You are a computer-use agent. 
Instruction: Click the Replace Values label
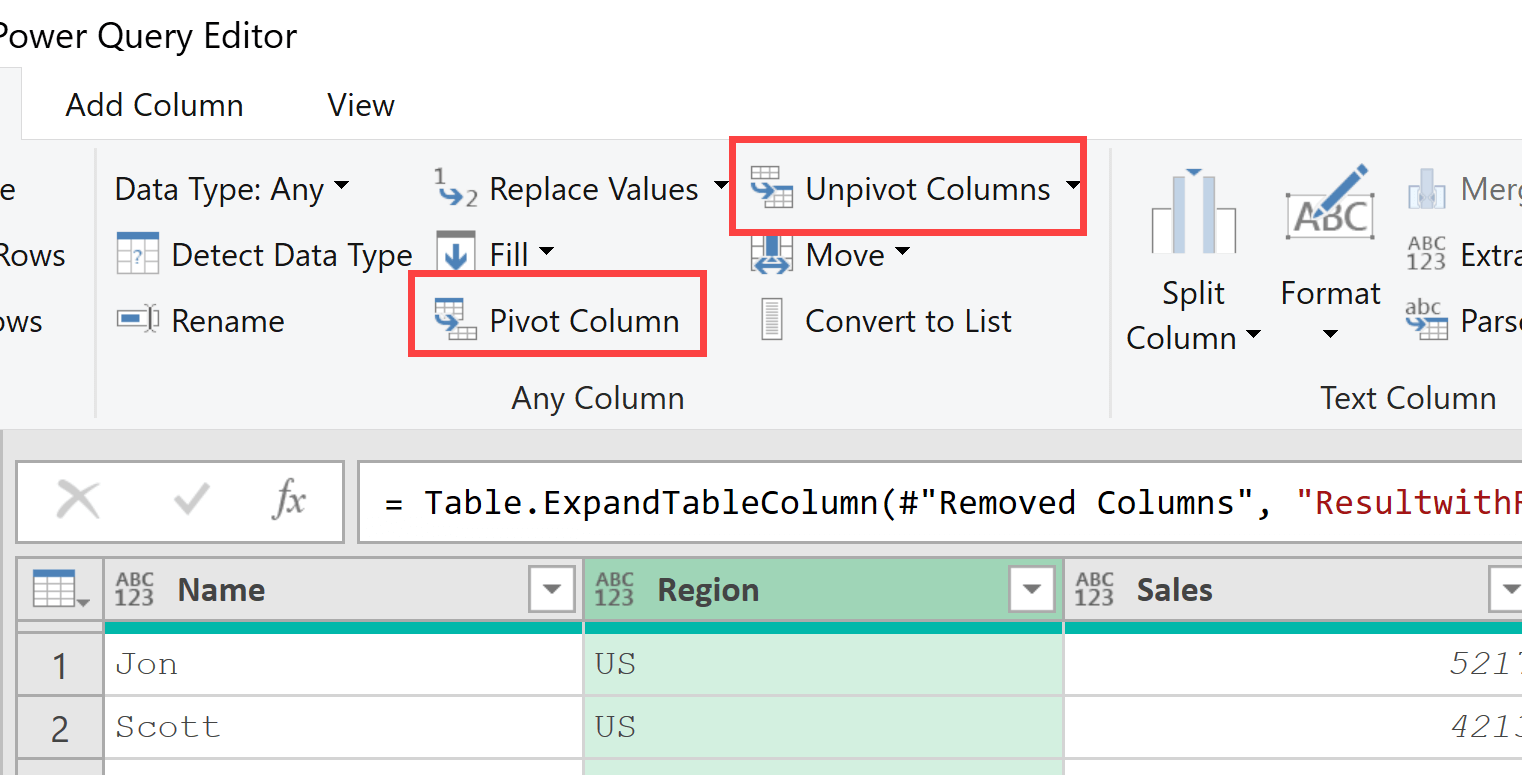pyautogui.click(x=594, y=189)
